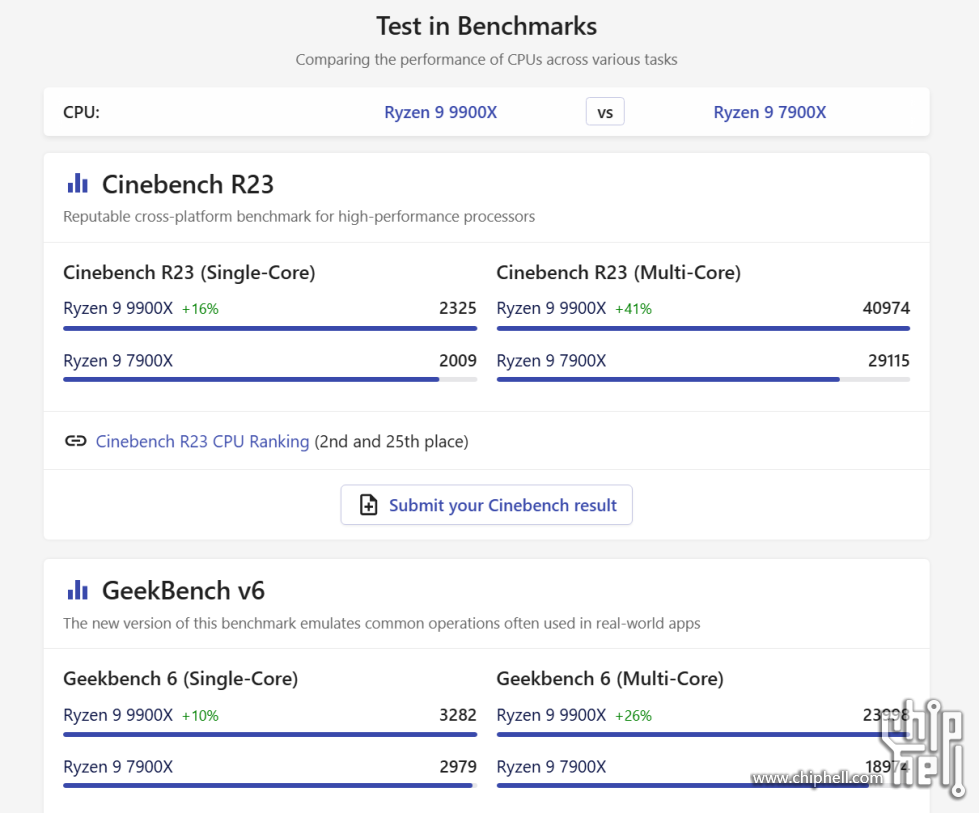
Task: Click the 2325 single-core score bar
Action: (270, 328)
